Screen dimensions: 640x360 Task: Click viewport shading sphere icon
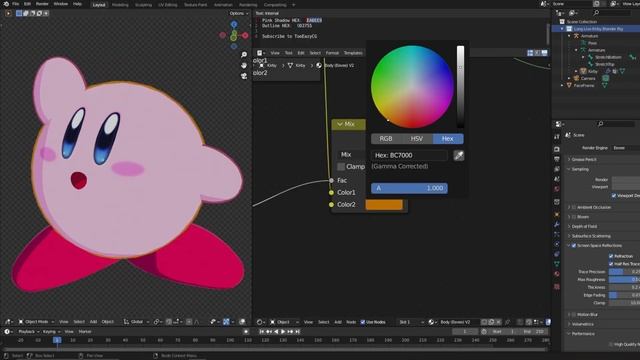[242, 322]
